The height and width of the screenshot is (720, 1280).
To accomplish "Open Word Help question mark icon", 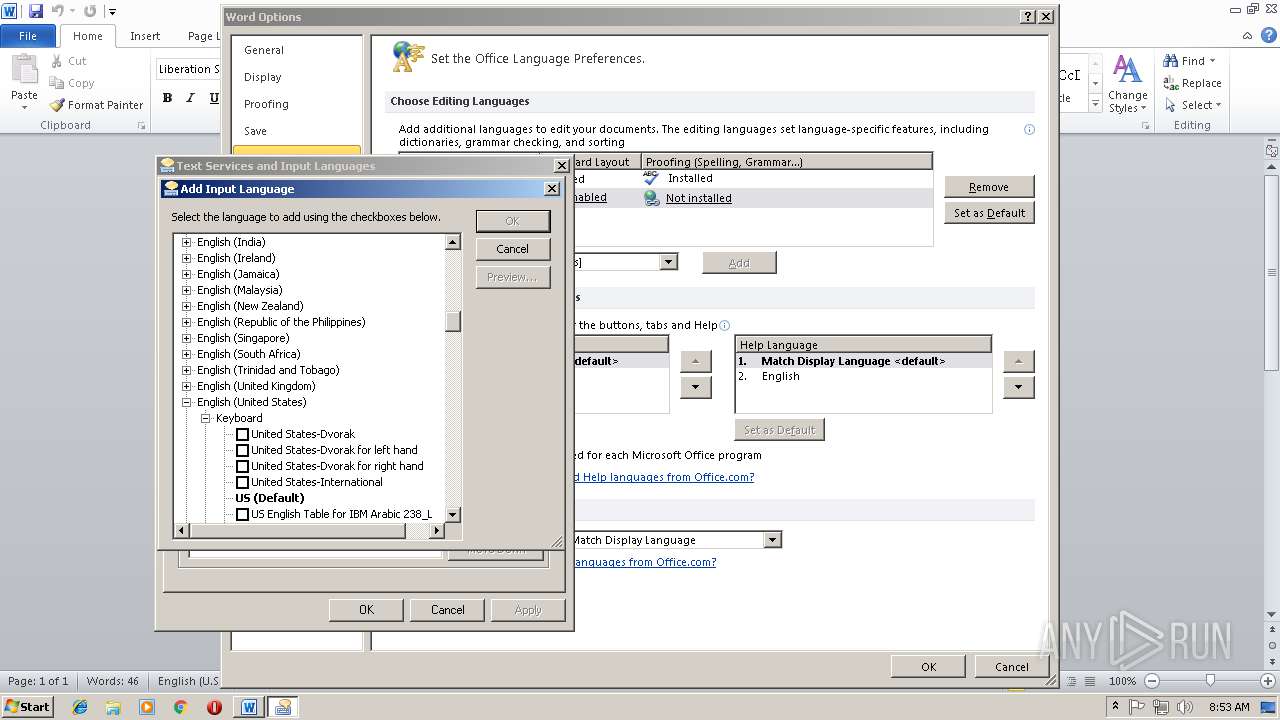I will 1269,35.
